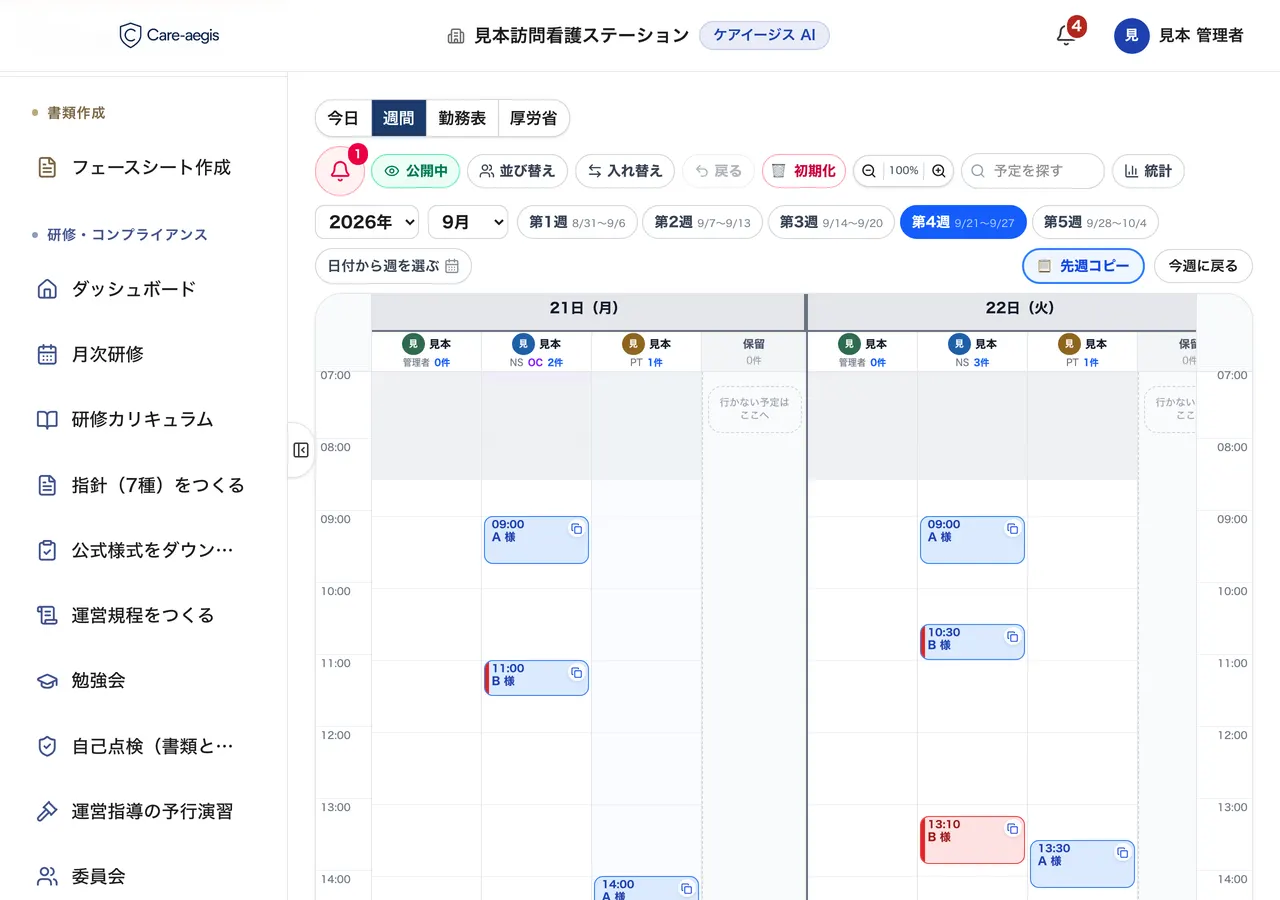Click the ケアイージス AI badge
The height and width of the screenshot is (900, 1280).
pyautogui.click(x=764, y=35)
